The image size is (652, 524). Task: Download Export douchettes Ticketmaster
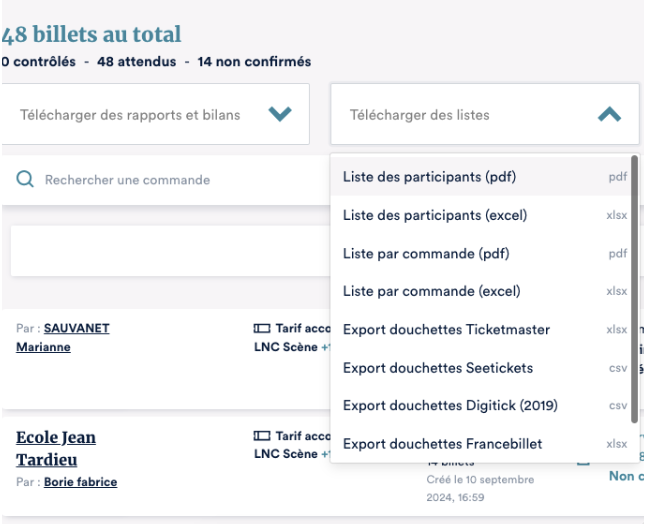point(446,330)
